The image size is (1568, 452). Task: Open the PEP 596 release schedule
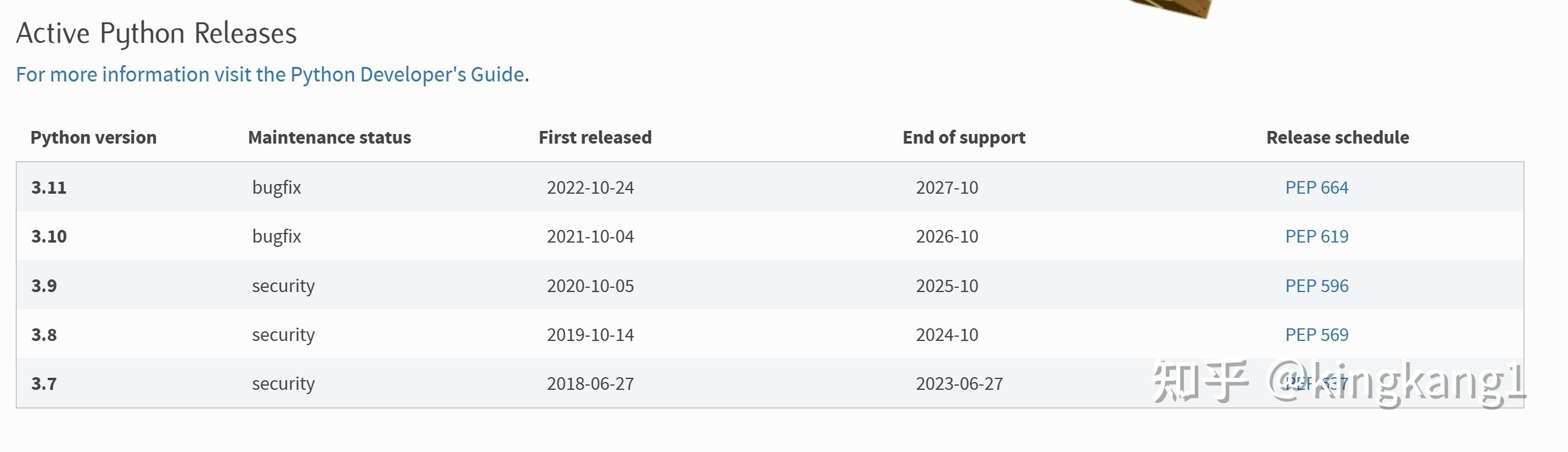1317,285
